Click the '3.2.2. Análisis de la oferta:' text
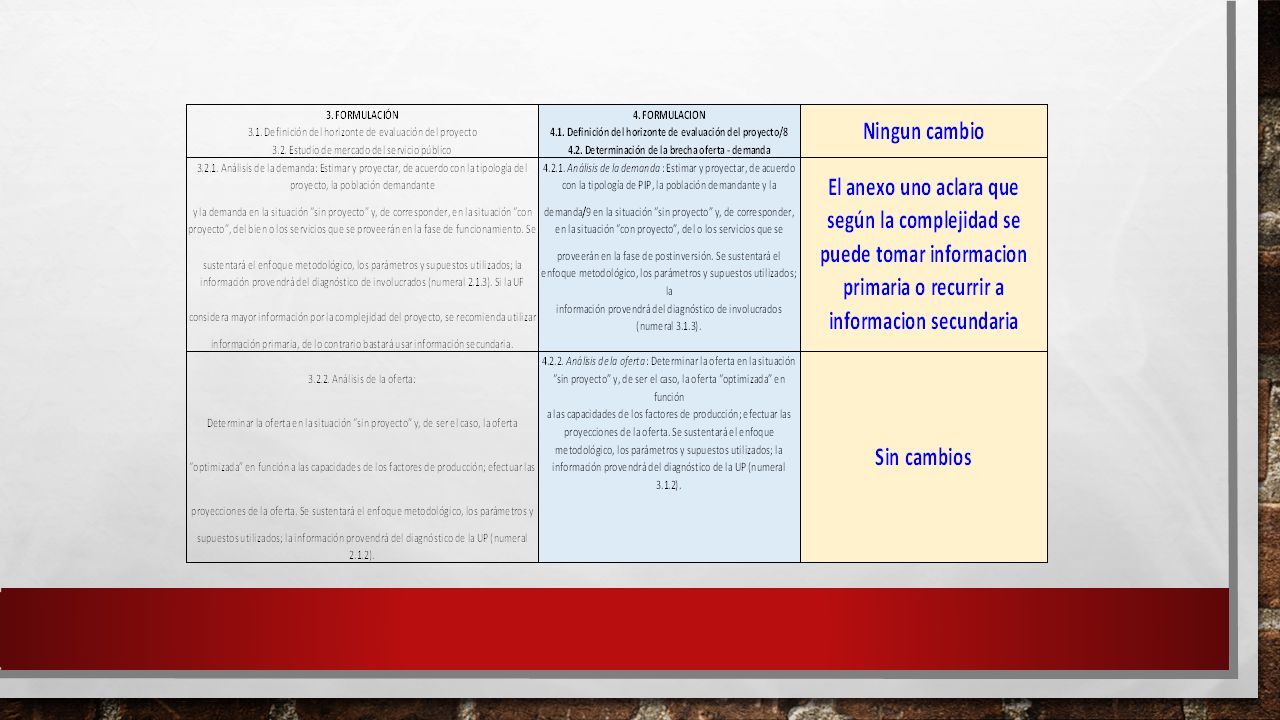This screenshot has width=1280, height=720. [x=362, y=379]
